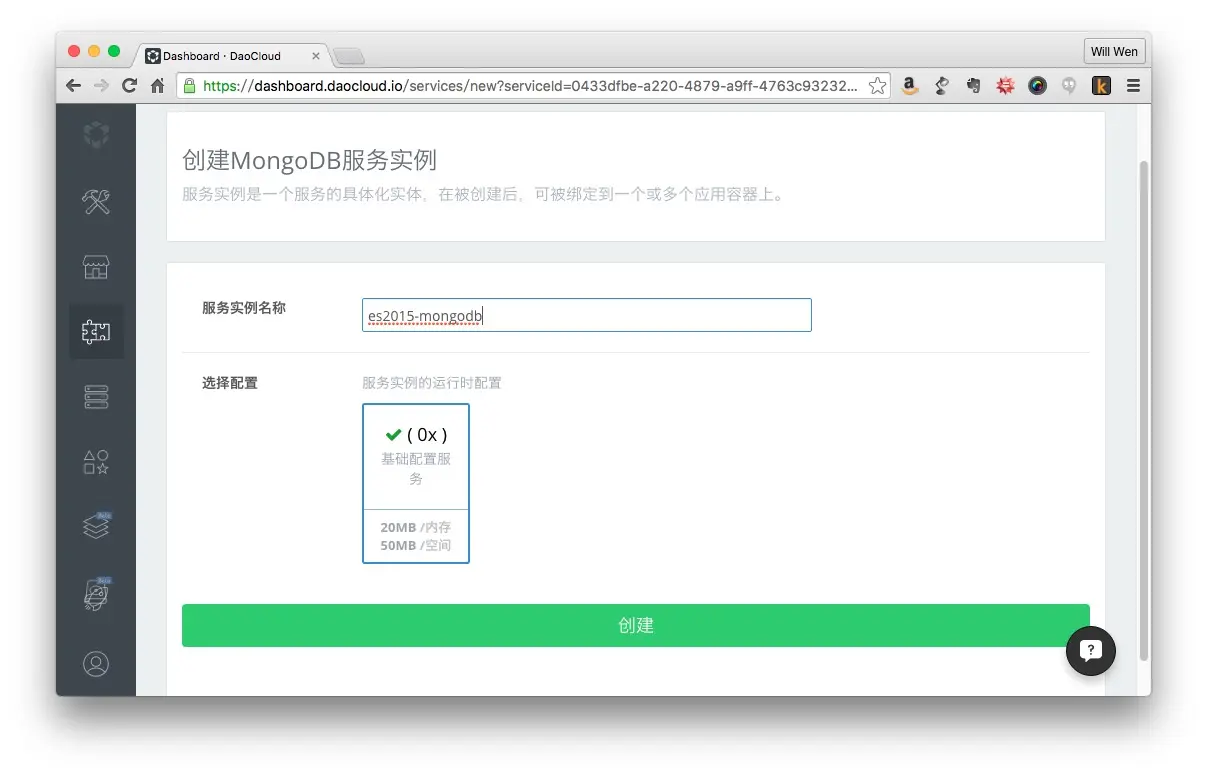Close the Dashboard · DaoCloud tab

click(316, 56)
